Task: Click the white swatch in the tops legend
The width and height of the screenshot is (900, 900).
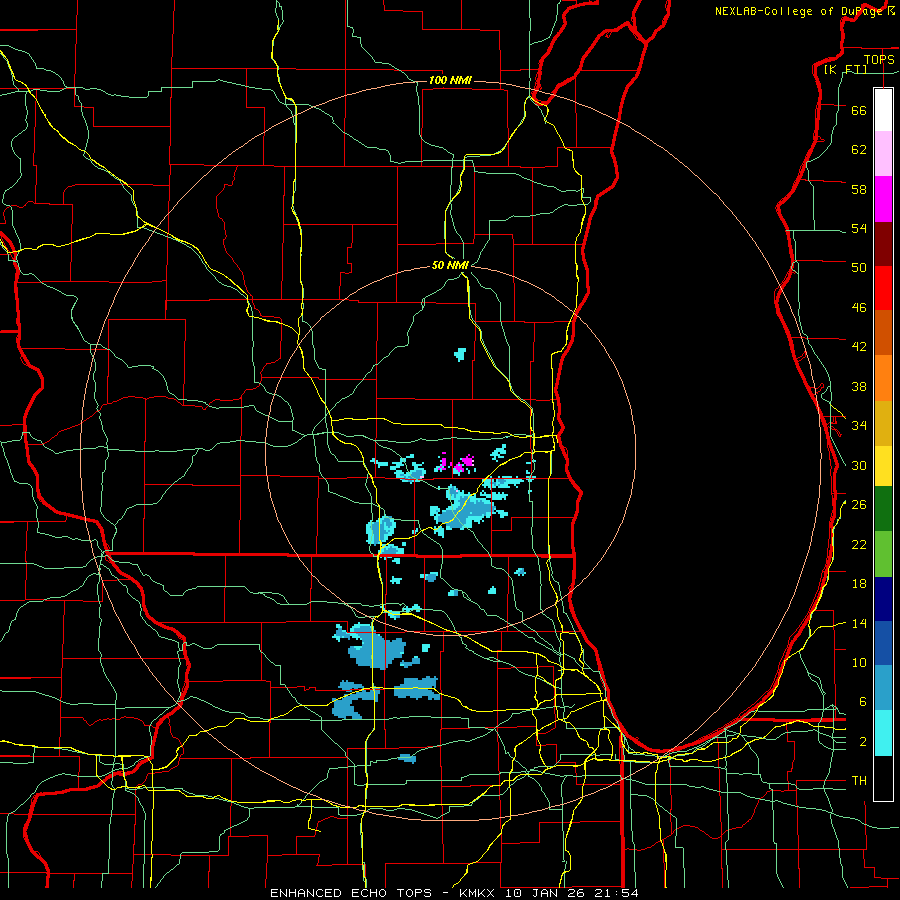Action: pyautogui.click(x=883, y=110)
